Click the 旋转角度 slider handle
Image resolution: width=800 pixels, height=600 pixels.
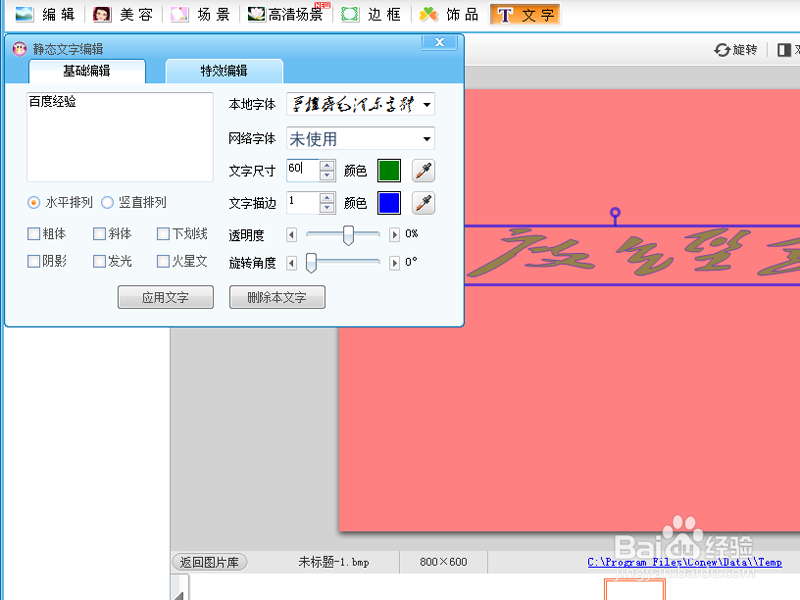[311, 263]
